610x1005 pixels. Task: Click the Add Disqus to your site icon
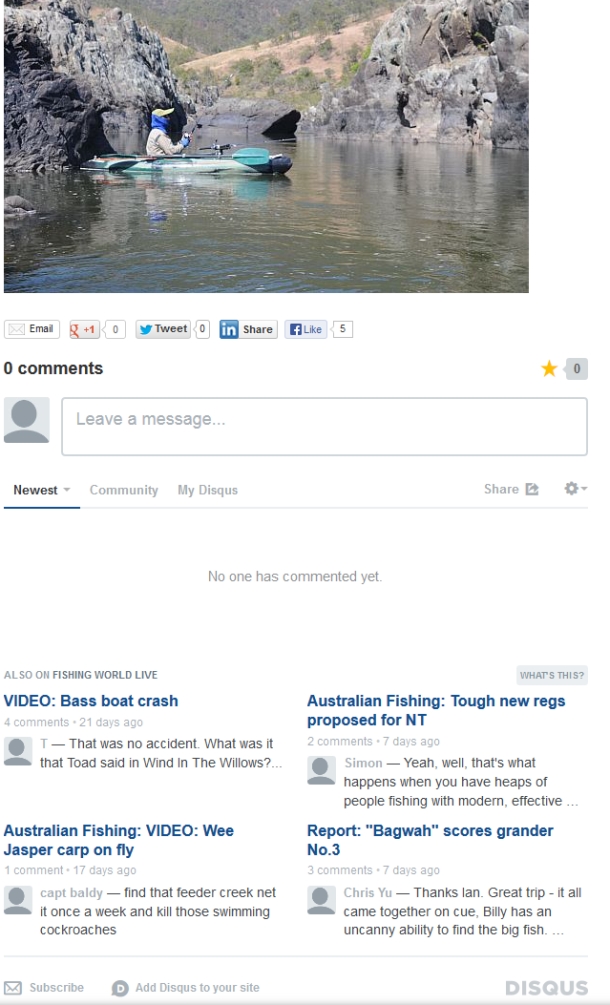click(x=120, y=988)
